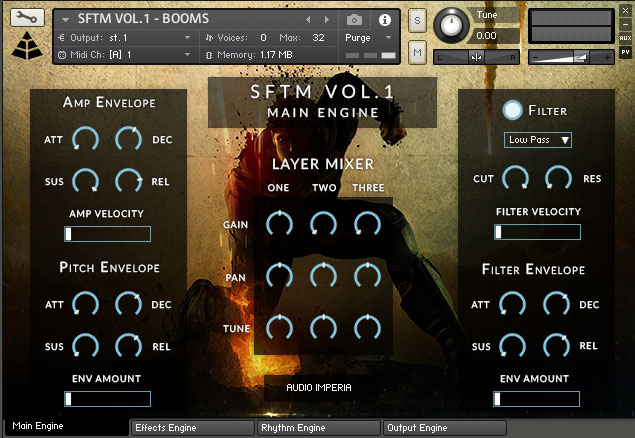The height and width of the screenshot is (438, 635).
Task: Click the AUX button
Action: coord(625,35)
